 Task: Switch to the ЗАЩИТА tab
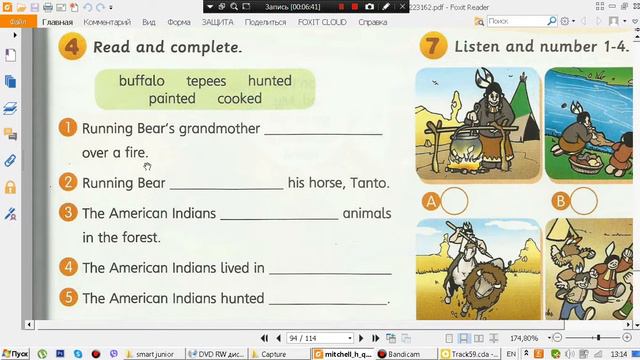tap(218, 22)
